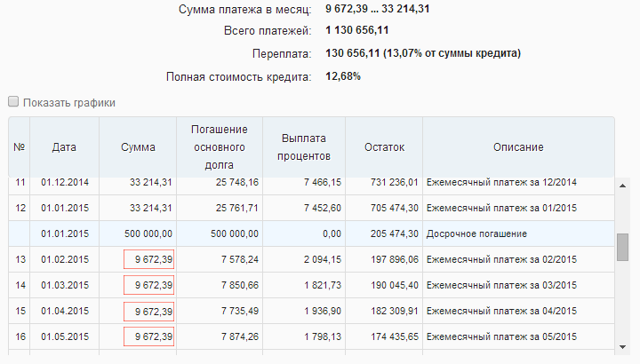This screenshot has height=364, width=640.
Task: Click Ежемесячный платеж за 02/2015
Action: click(x=502, y=259)
